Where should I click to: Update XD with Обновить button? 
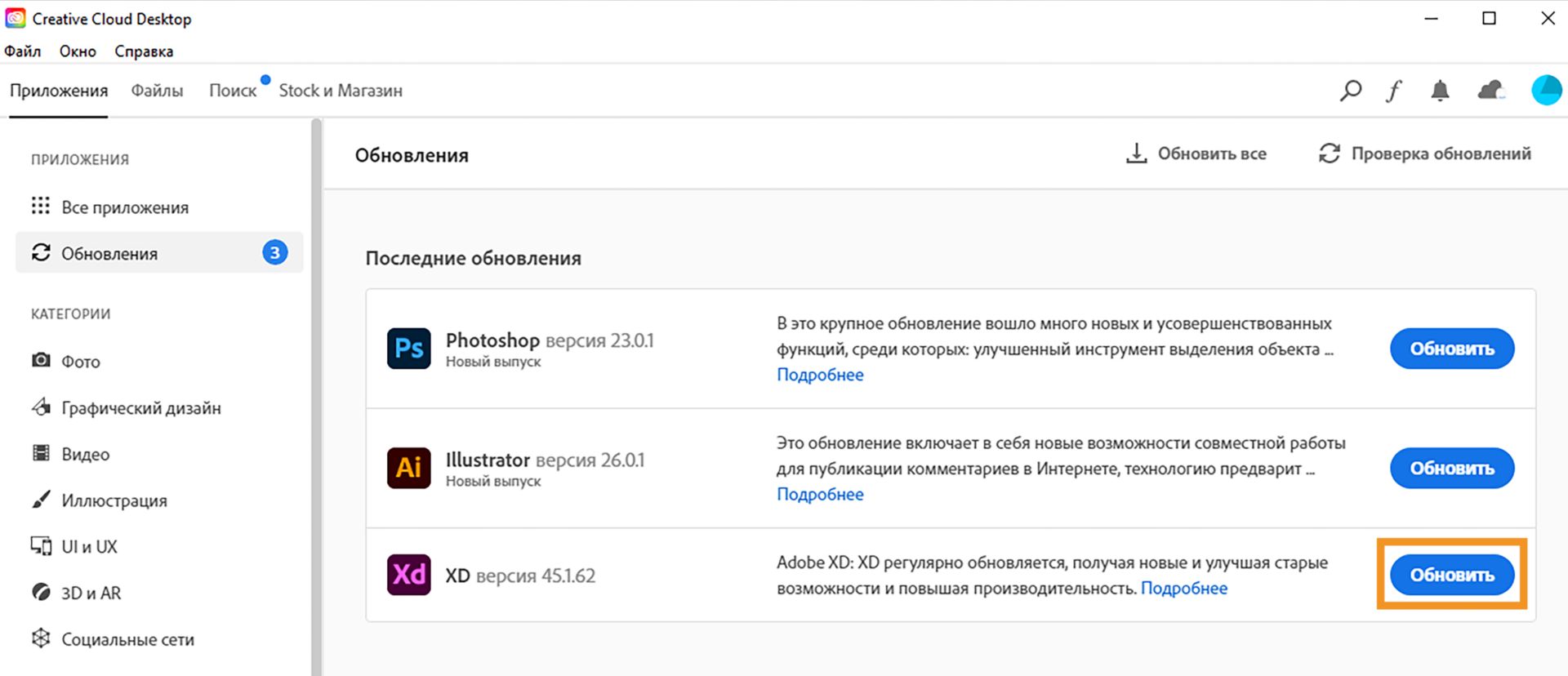(x=1452, y=575)
